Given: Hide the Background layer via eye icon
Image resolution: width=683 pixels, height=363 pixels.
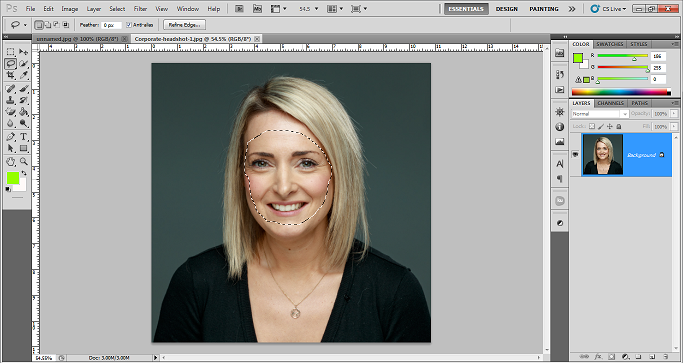Looking at the screenshot, I should click(575, 155).
